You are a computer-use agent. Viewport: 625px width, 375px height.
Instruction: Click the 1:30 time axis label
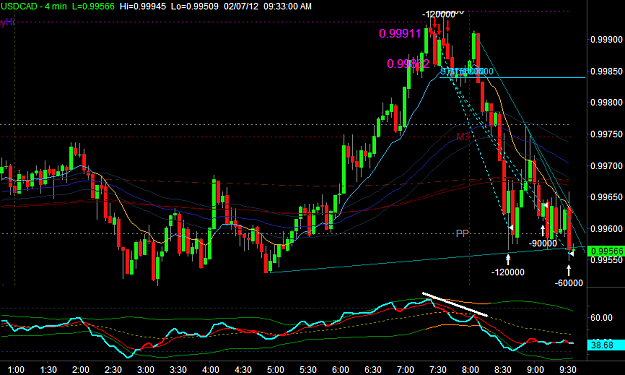tap(49, 369)
